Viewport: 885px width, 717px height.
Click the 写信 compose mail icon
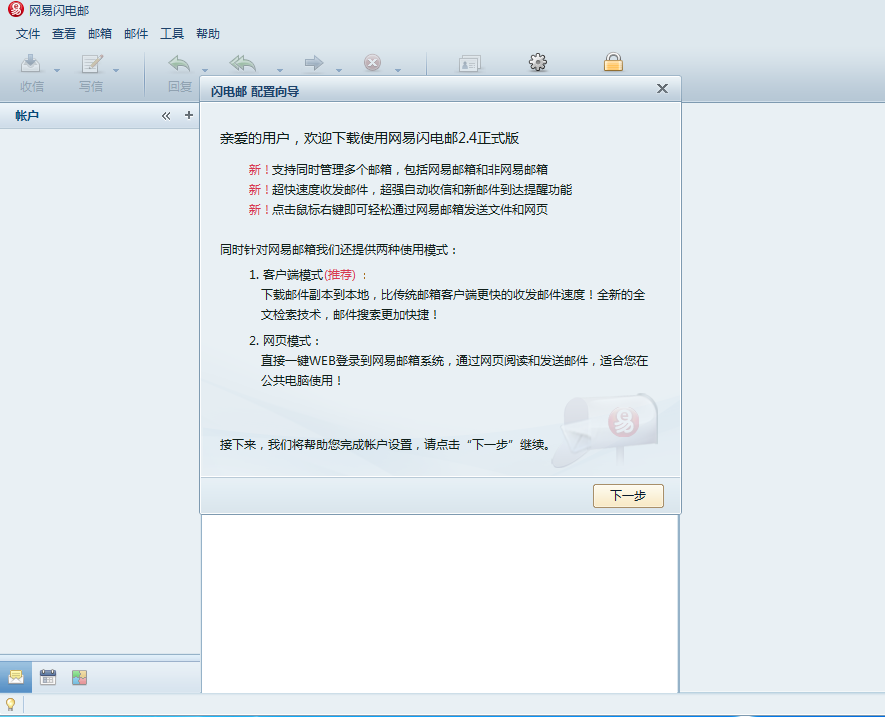click(90, 63)
